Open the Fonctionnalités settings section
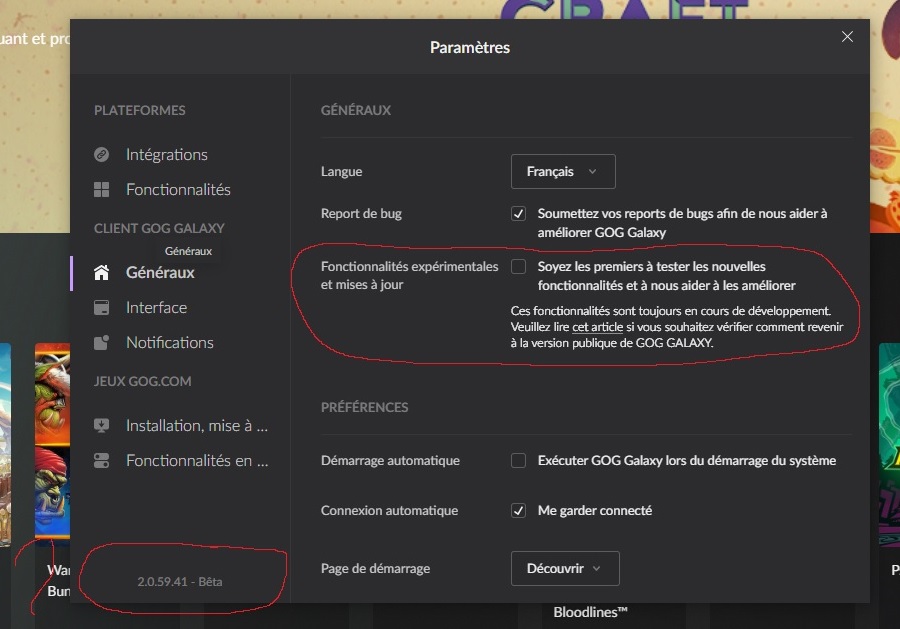 [x=180, y=189]
